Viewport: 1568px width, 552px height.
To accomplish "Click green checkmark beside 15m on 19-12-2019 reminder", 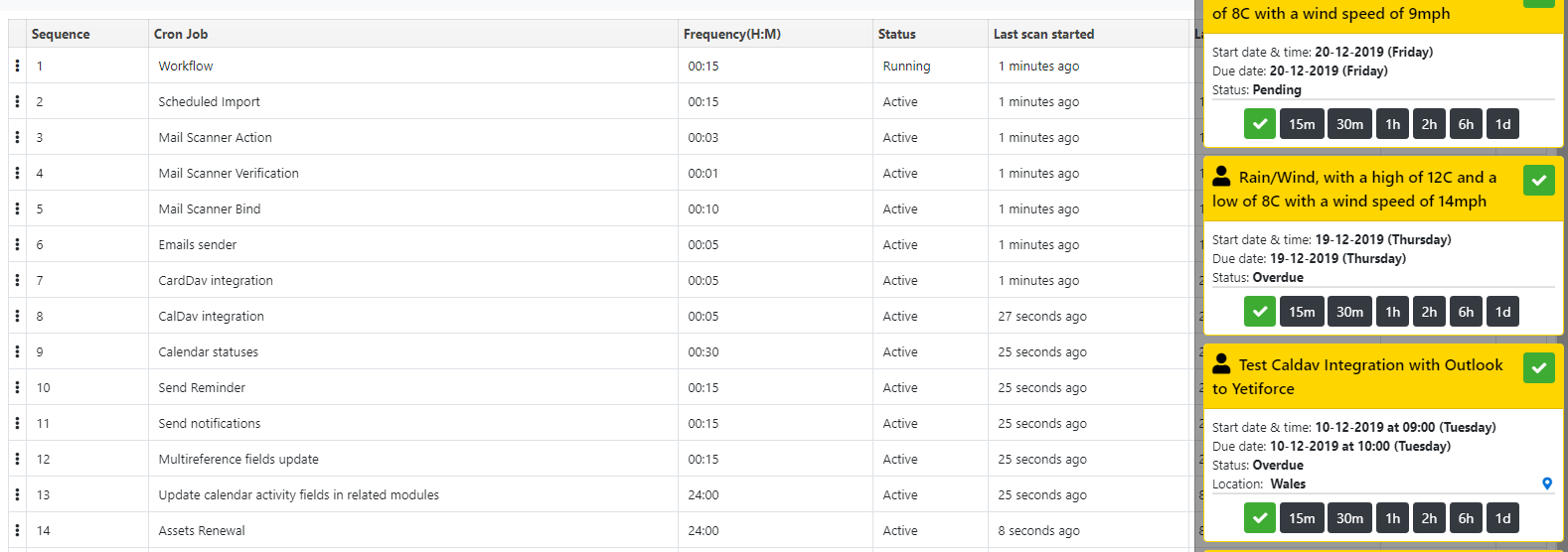I will click(1260, 312).
